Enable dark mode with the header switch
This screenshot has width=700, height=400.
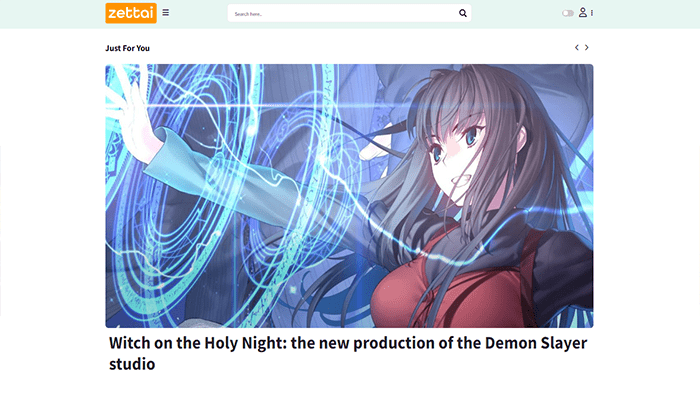click(567, 13)
